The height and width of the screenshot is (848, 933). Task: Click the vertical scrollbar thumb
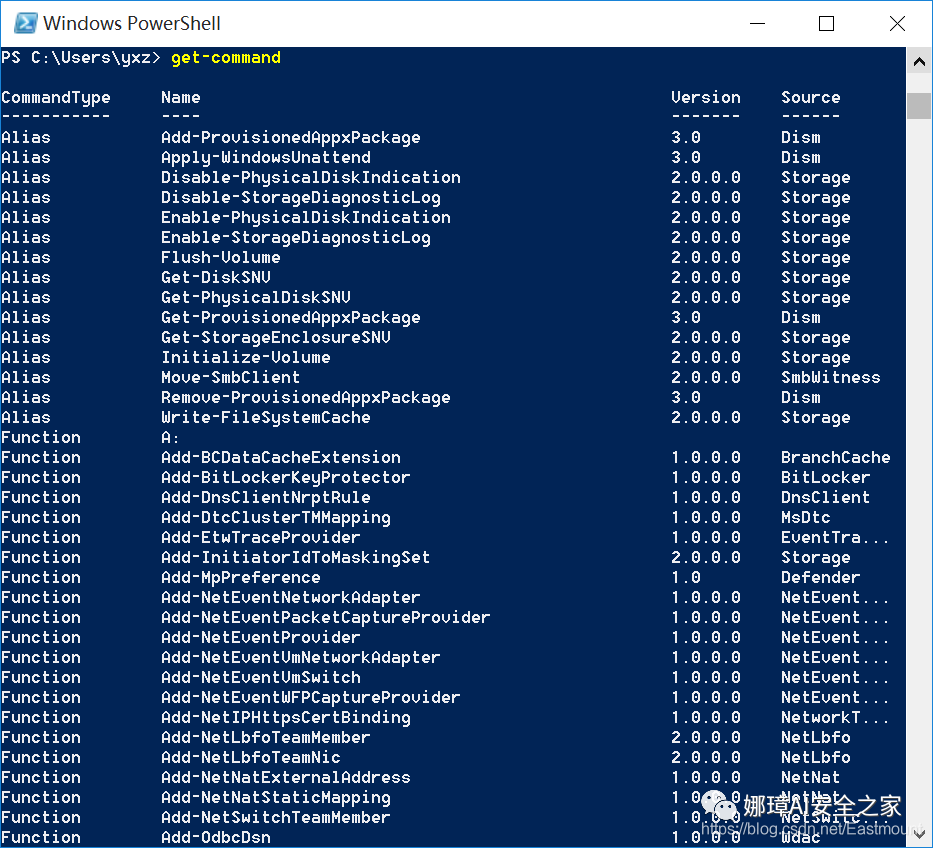[919, 106]
